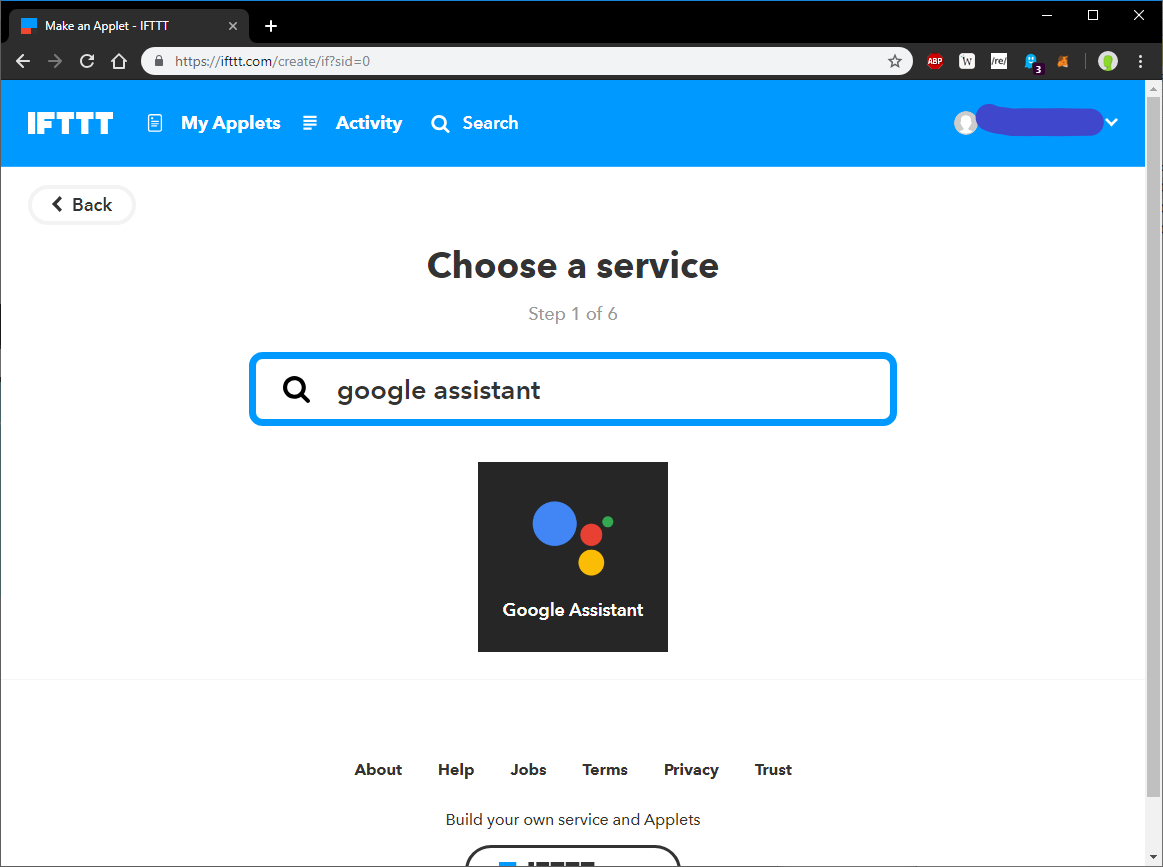
Task: Click the scrollbar down arrow
Action: coord(1153,858)
